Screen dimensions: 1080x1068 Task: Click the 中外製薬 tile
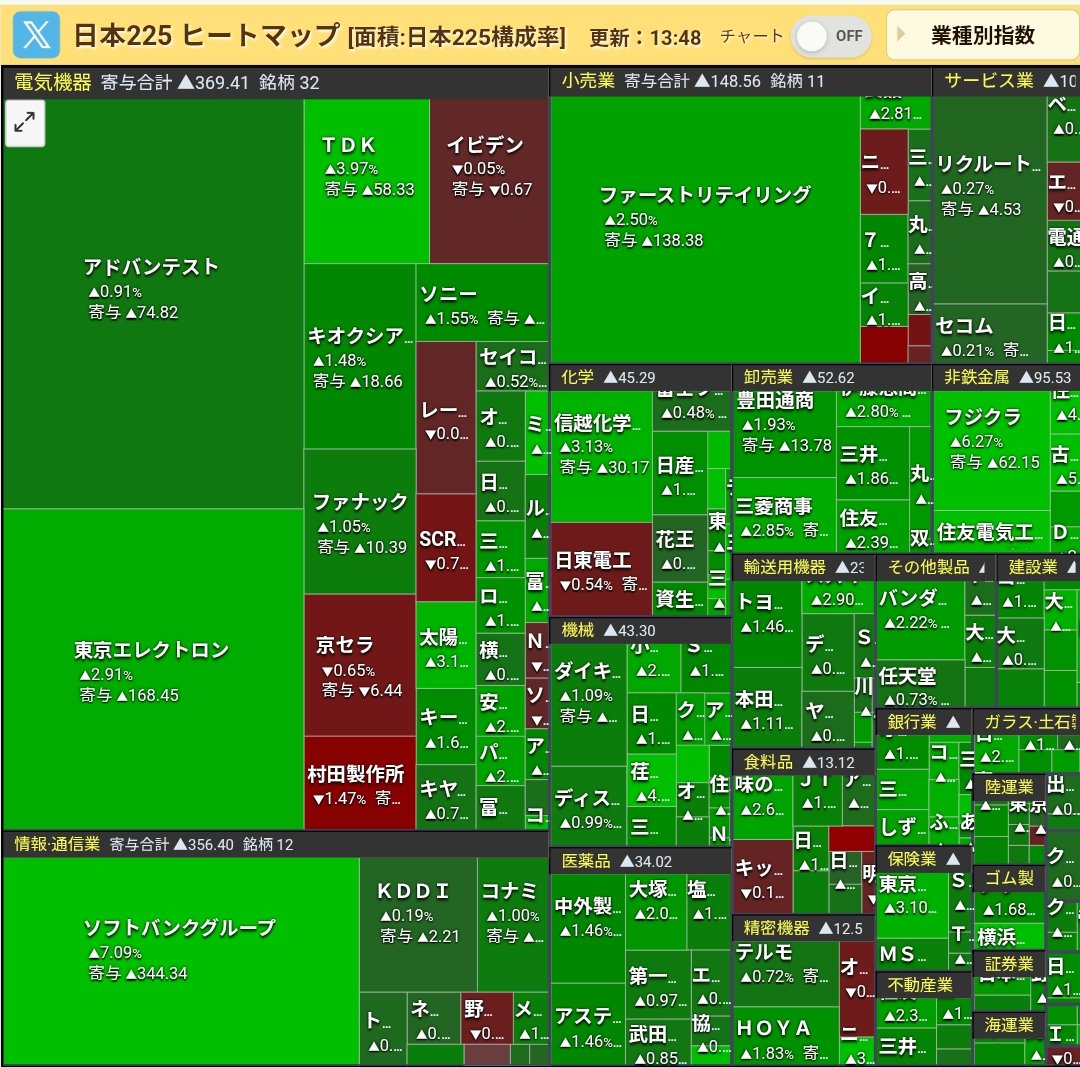tap(588, 927)
